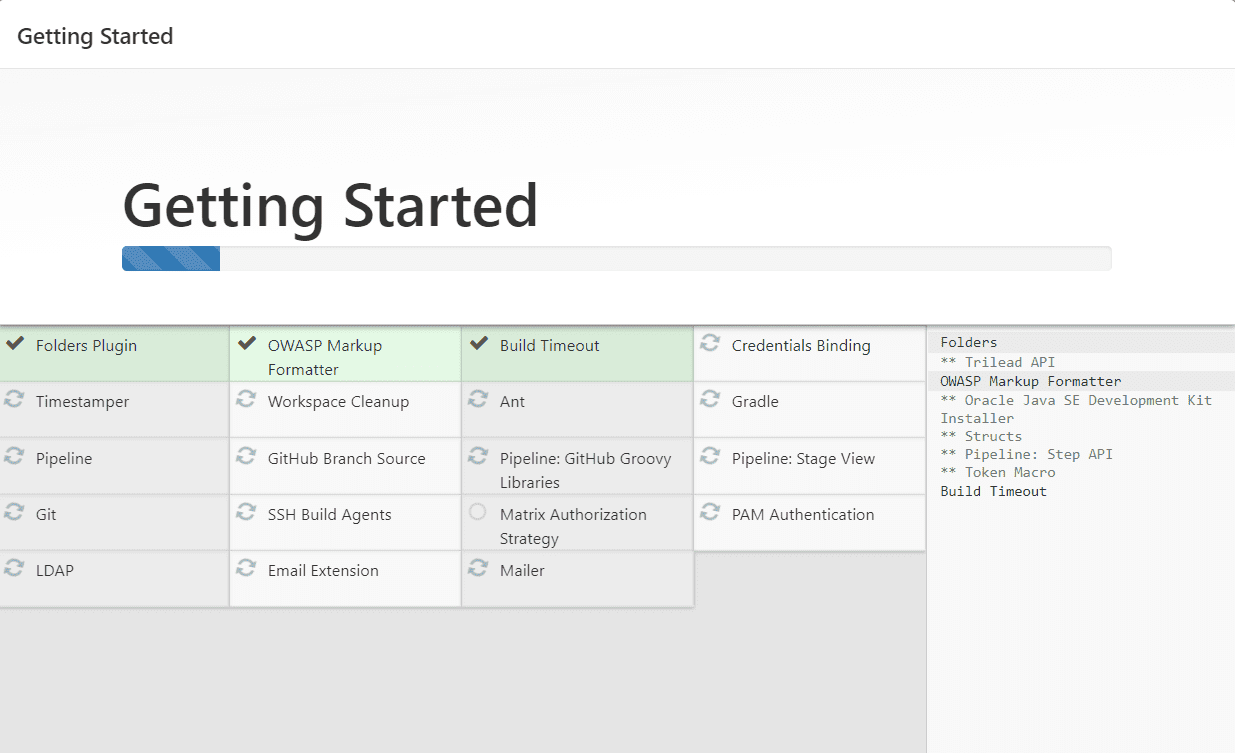Click the large "Getting Started" heading
The image size is (1235, 753).
tap(330, 205)
